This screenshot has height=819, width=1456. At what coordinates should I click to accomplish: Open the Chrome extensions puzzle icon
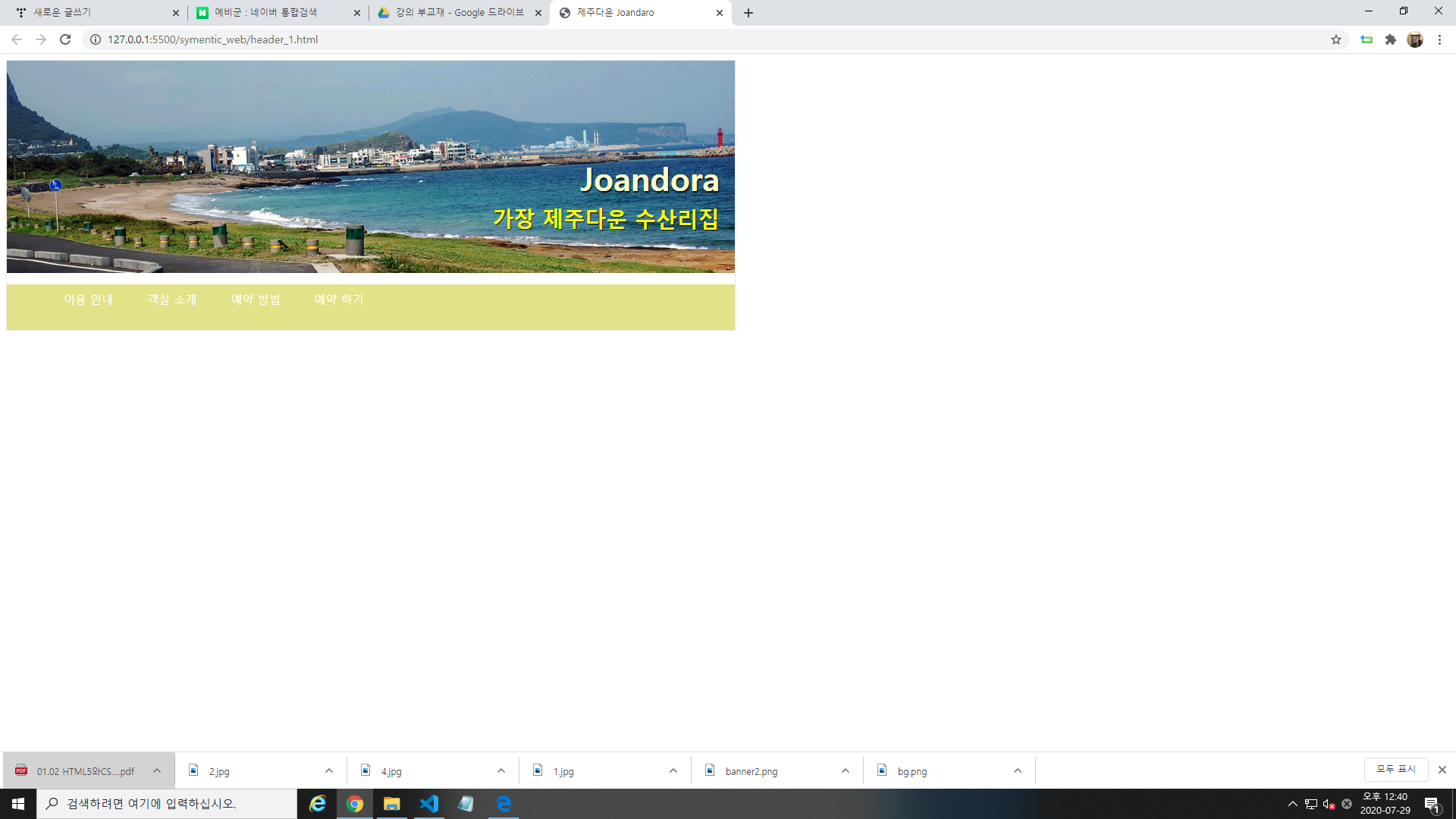tap(1391, 39)
